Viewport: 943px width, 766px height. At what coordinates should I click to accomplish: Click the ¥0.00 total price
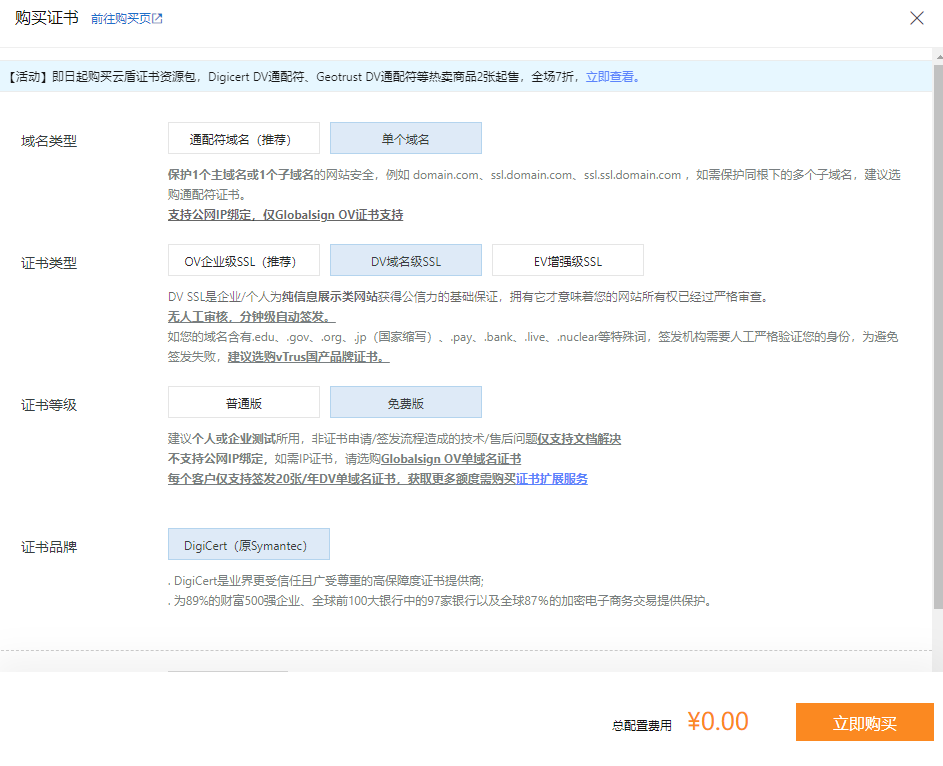pyautogui.click(x=718, y=721)
